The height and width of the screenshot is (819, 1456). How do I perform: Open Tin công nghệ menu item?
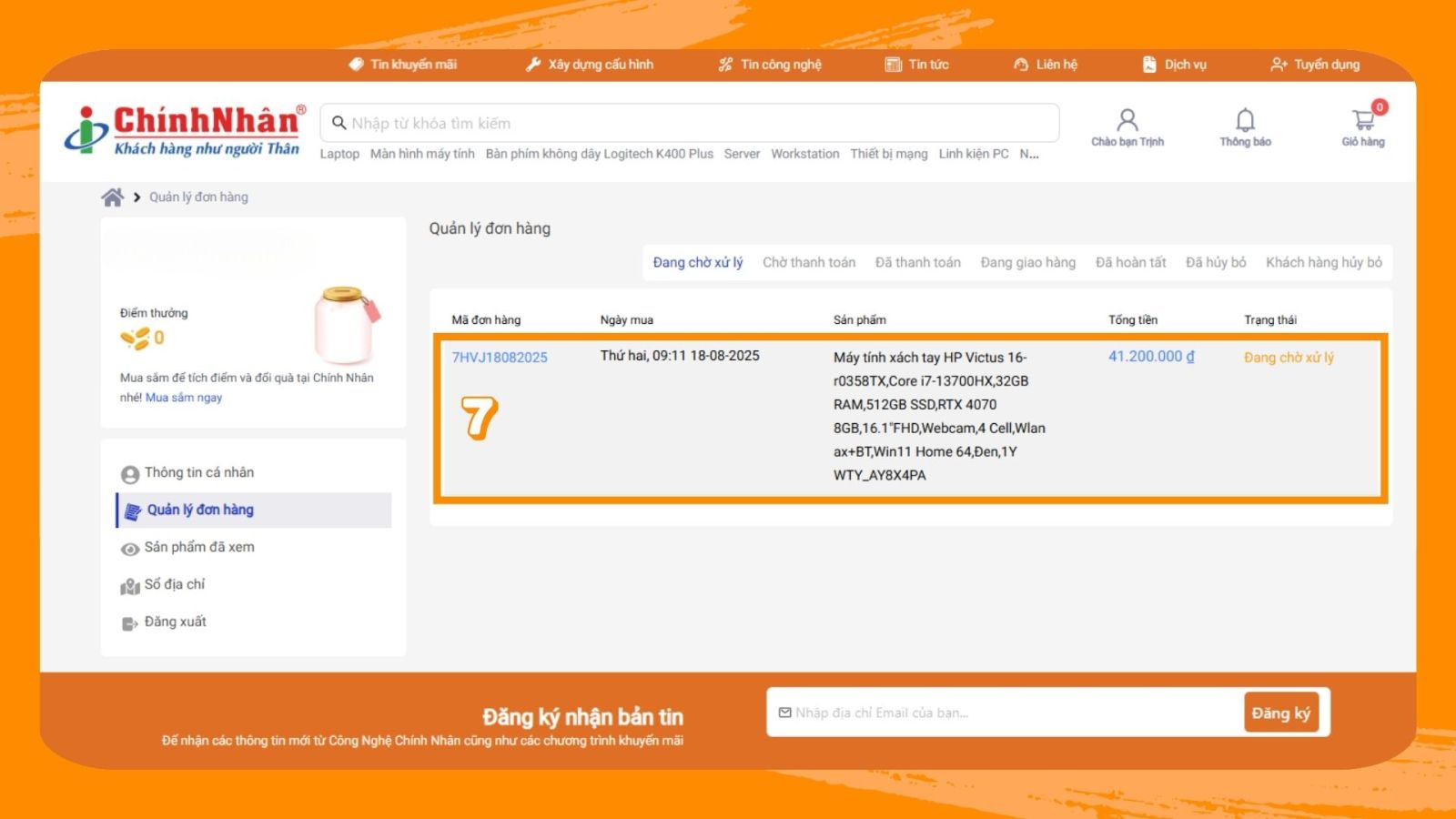781,65
